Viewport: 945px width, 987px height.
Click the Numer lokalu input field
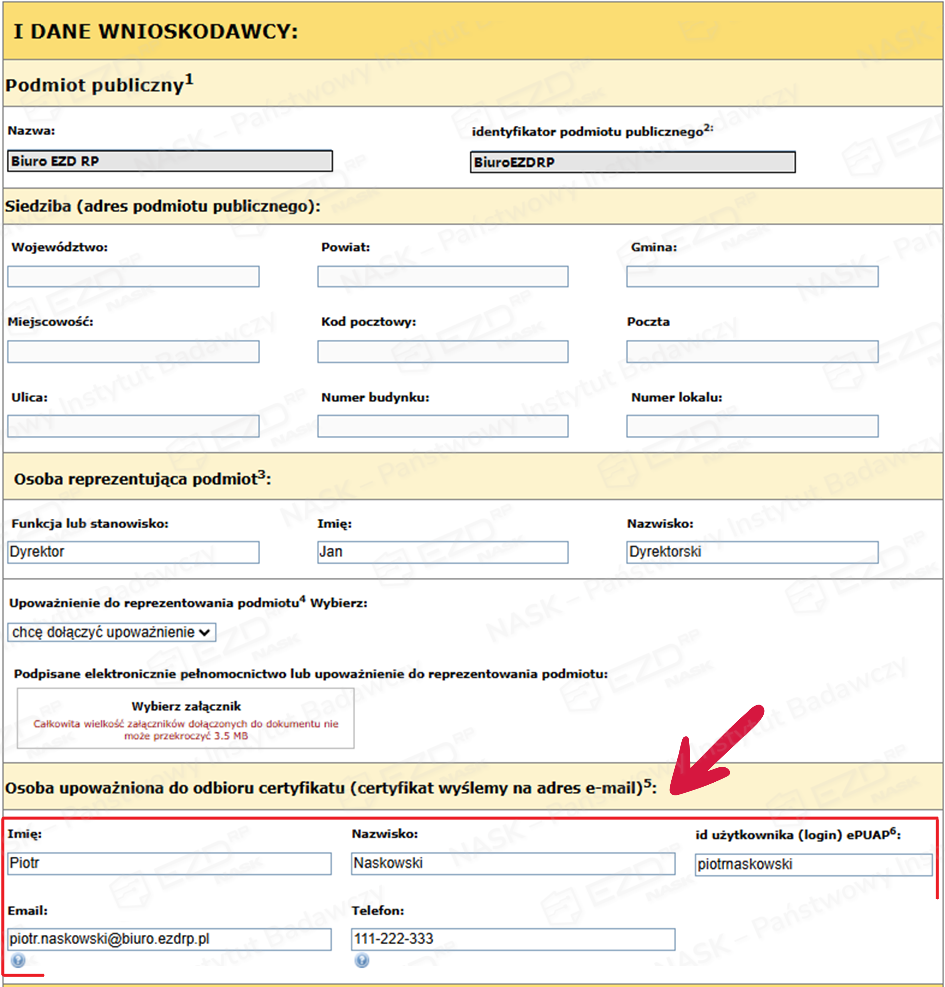pyautogui.click(x=752, y=426)
